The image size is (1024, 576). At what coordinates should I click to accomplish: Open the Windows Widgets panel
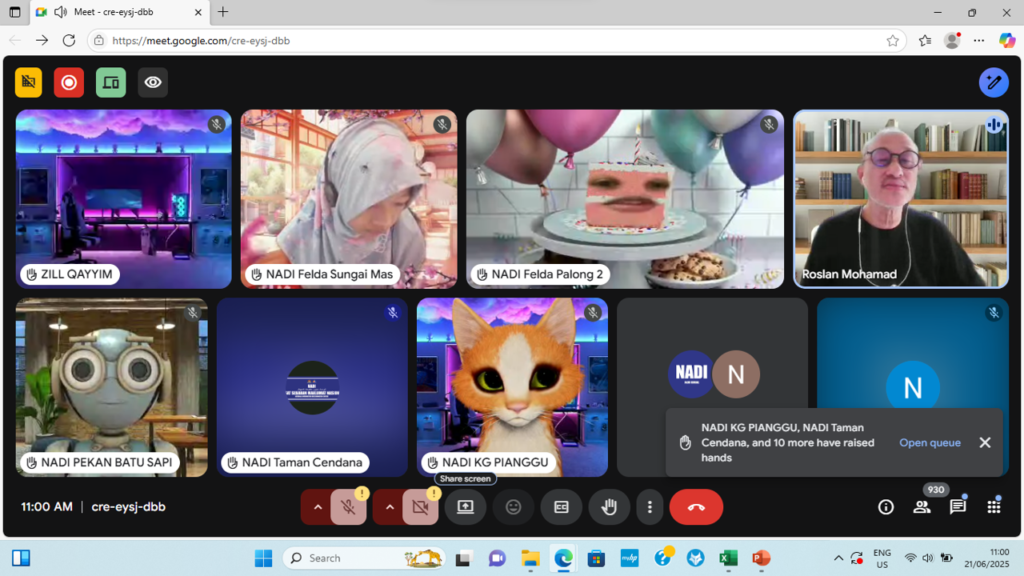click(x=21, y=558)
